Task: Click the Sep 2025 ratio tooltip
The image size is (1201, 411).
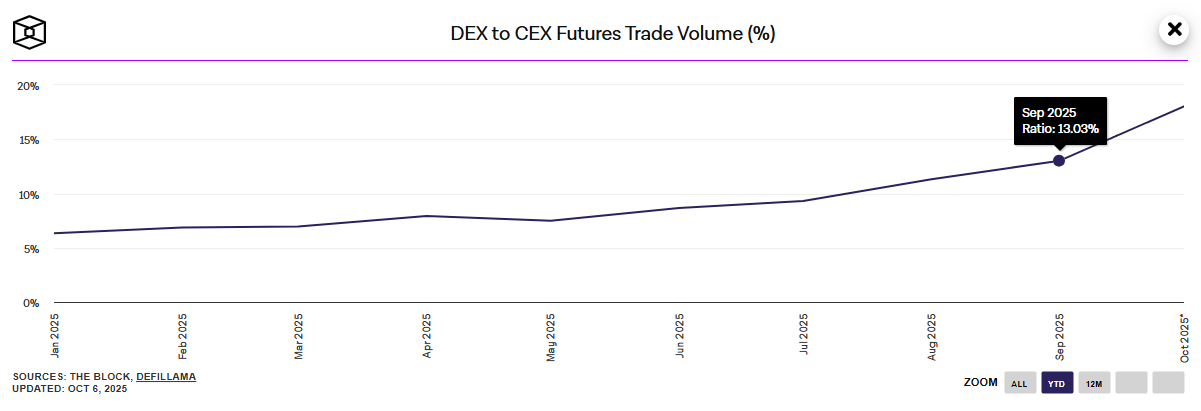Action: [x=1060, y=121]
